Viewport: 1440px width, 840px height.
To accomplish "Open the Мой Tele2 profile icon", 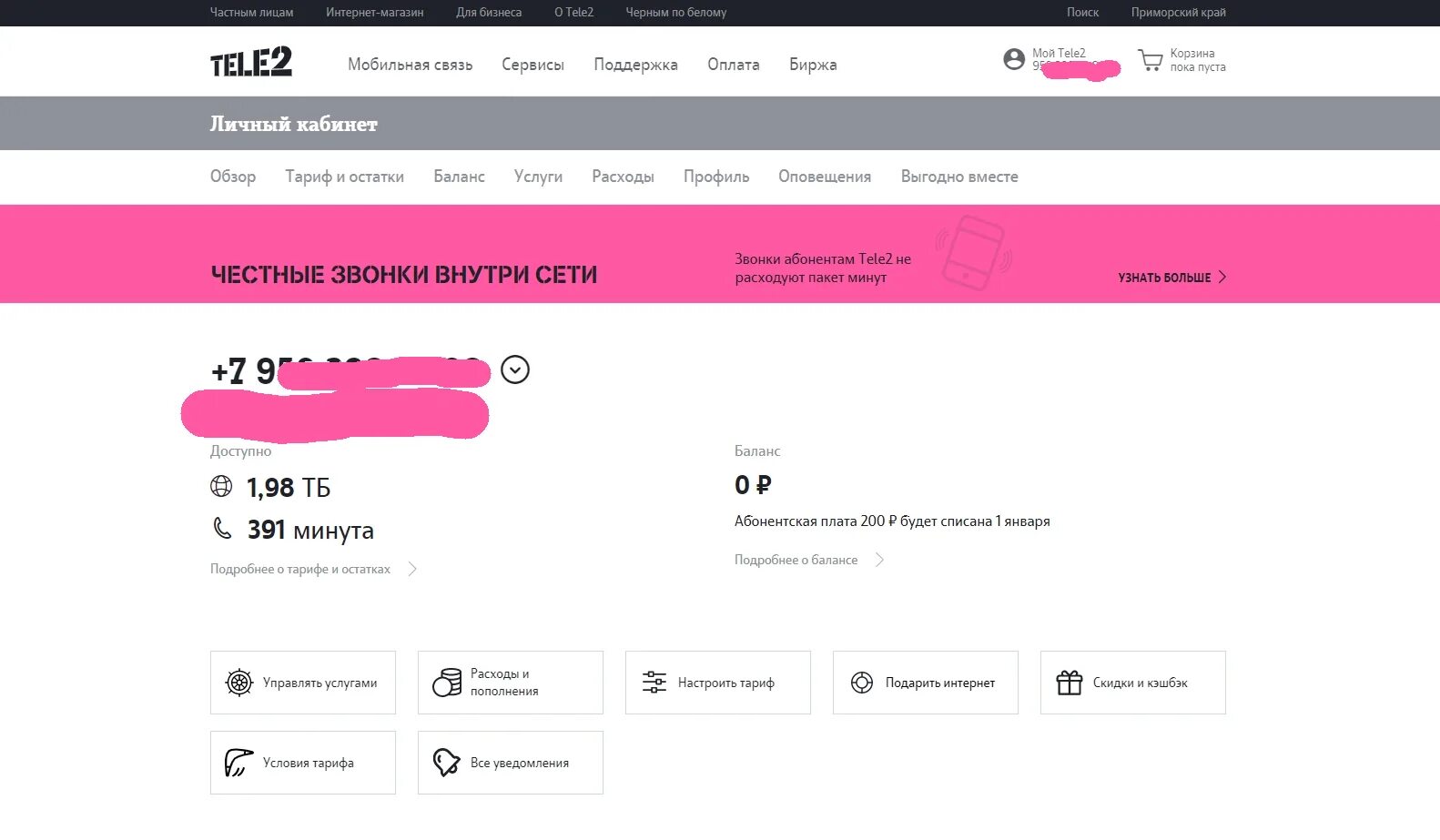I will pos(1014,59).
